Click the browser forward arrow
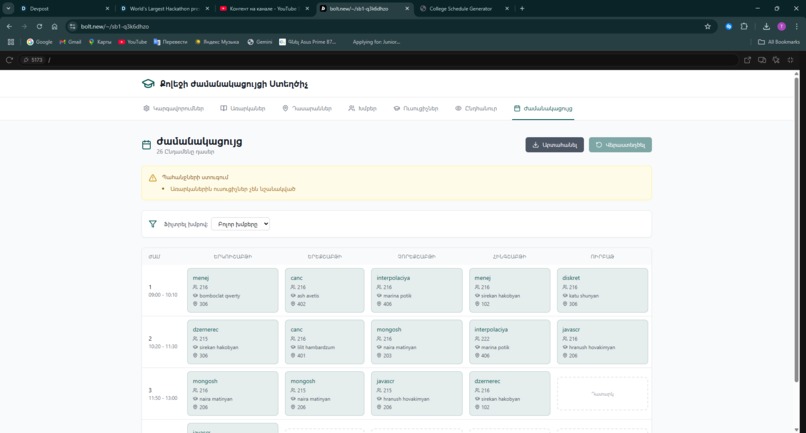Screen dimensions: 806x433 pos(24,26)
